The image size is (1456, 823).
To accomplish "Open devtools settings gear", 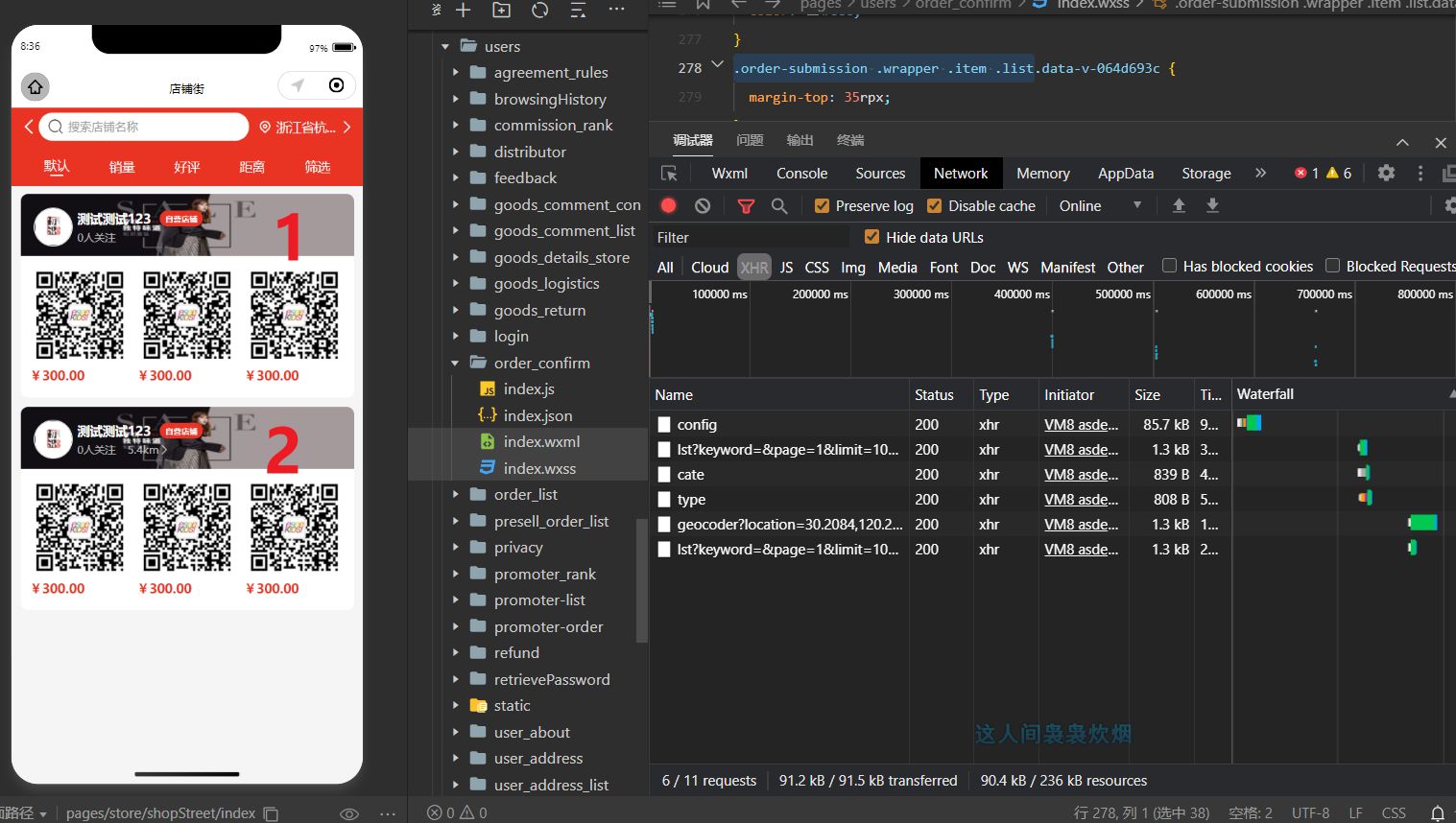I will click(1386, 173).
